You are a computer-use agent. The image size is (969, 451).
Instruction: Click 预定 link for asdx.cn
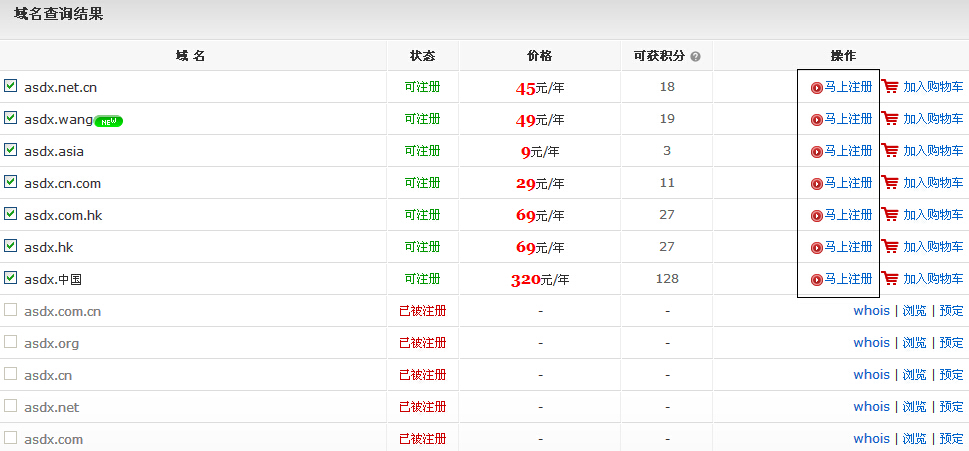click(x=951, y=375)
